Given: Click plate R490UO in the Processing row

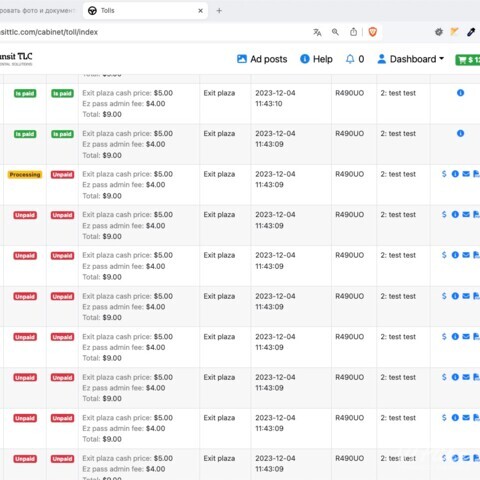Looking at the screenshot, I should [349, 174].
